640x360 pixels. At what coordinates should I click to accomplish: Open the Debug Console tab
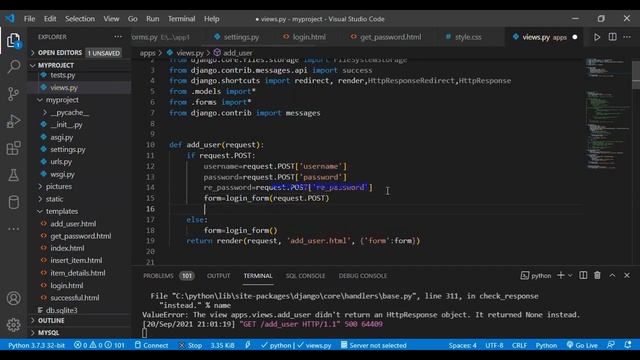point(362,276)
